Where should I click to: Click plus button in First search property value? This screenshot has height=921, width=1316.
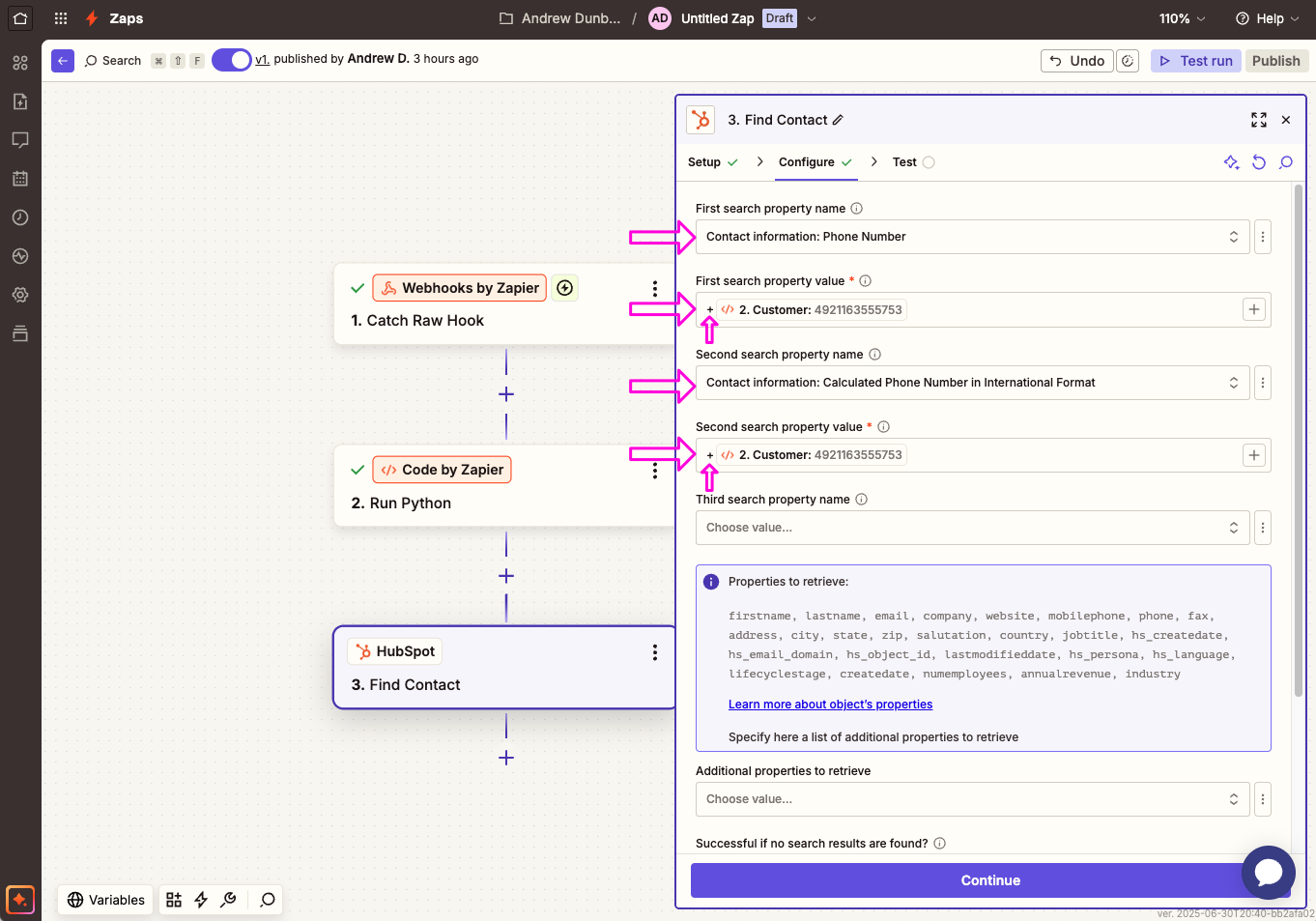1254,309
